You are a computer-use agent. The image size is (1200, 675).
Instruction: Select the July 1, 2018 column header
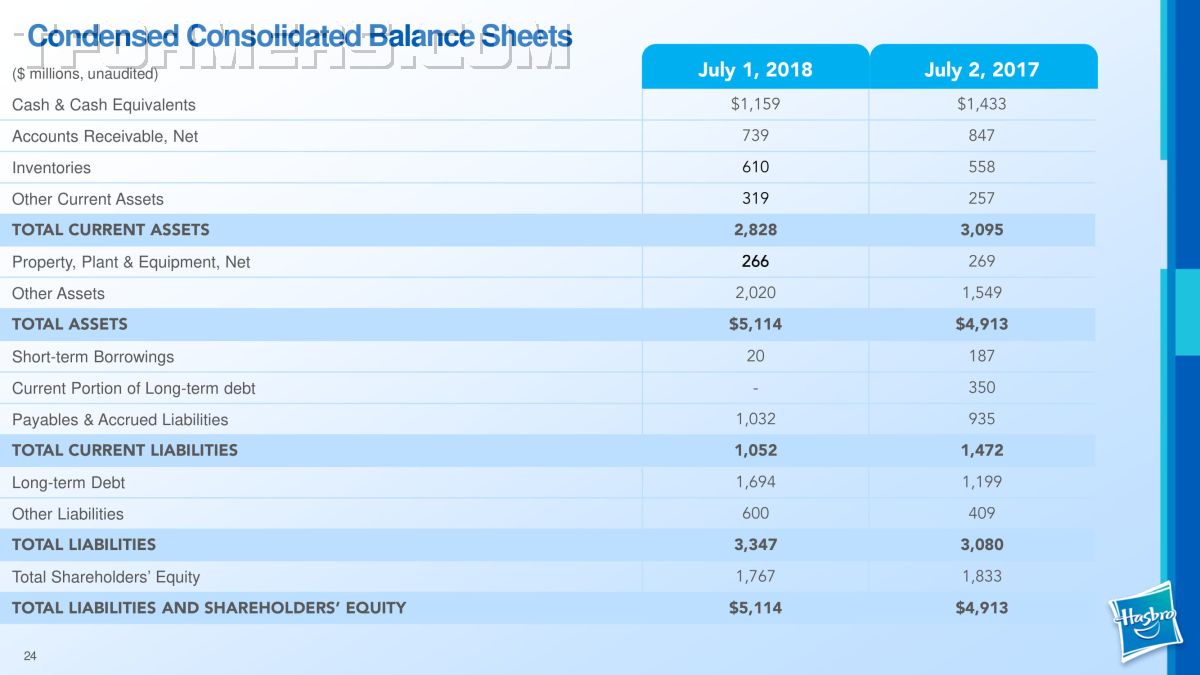click(x=755, y=69)
